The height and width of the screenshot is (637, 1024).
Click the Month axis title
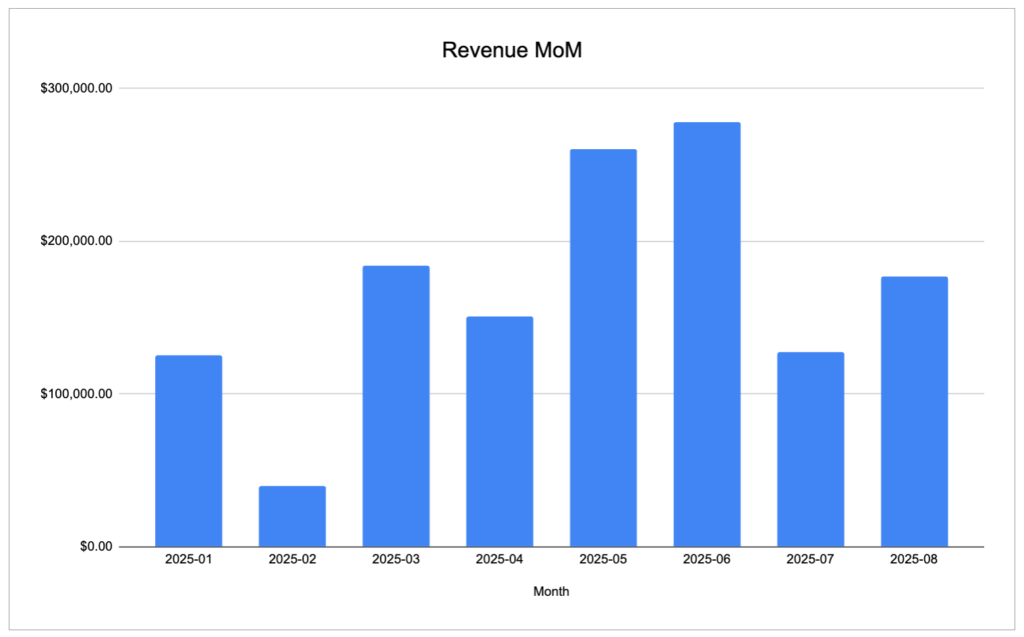pyautogui.click(x=551, y=592)
